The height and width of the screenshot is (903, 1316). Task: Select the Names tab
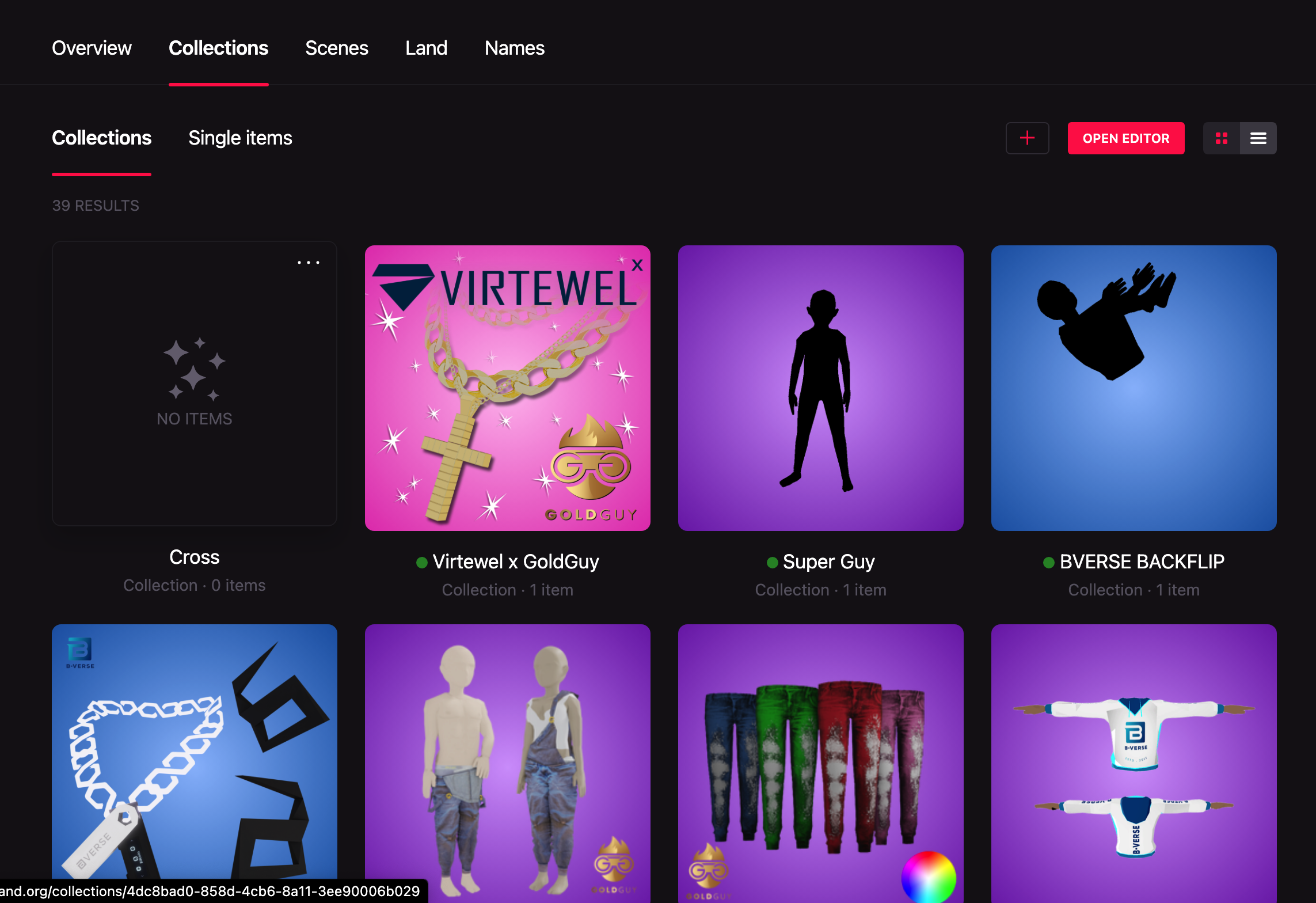pyautogui.click(x=514, y=48)
